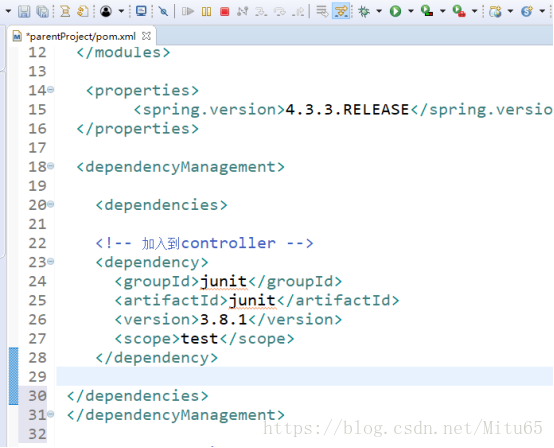Click the Maven file icon on tab
This screenshot has width=554, height=448.
17,36
